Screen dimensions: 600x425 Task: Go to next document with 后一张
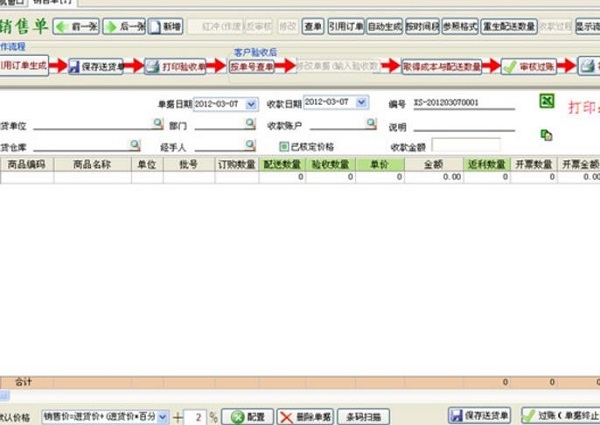pyautogui.click(x=124, y=26)
